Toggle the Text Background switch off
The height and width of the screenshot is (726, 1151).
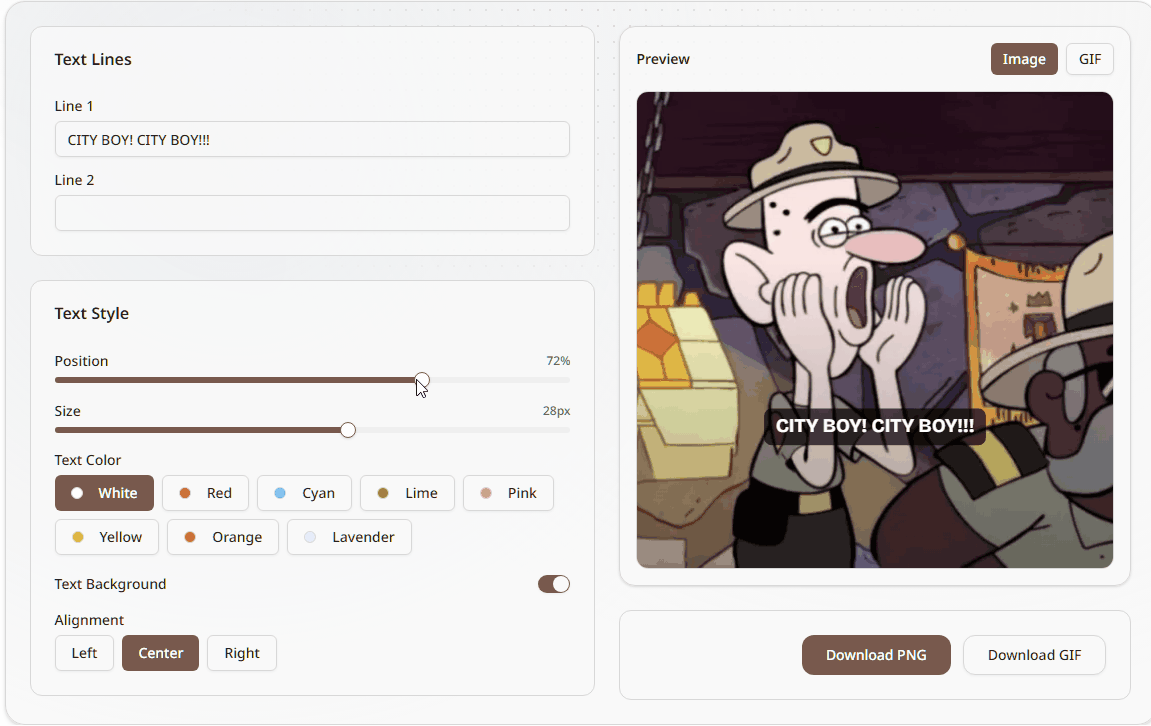pyautogui.click(x=553, y=584)
